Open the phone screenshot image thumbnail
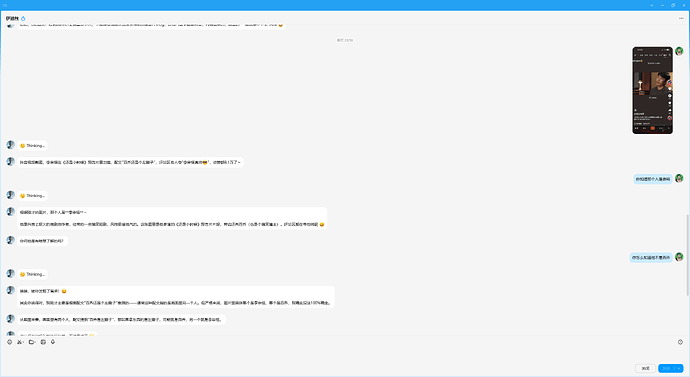The image size is (690, 377). [652, 90]
